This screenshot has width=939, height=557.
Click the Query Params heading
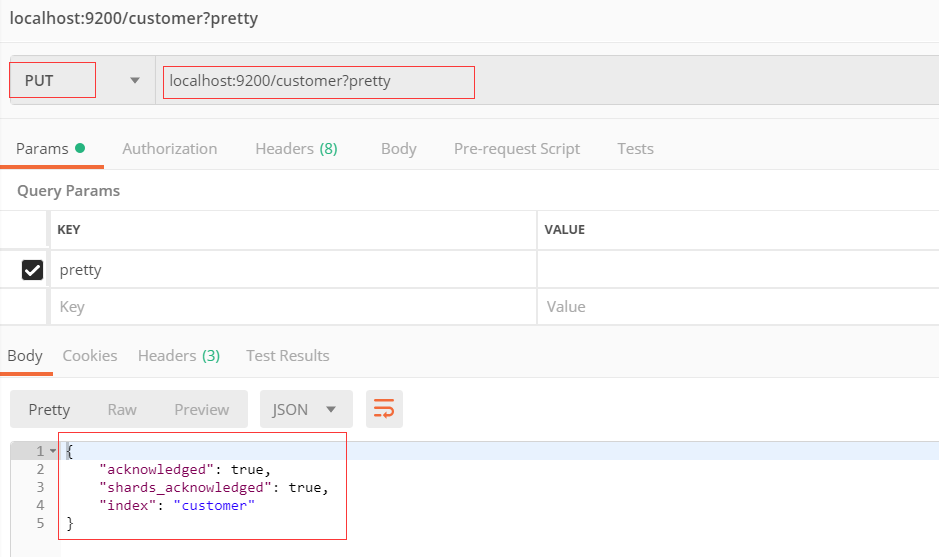click(68, 190)
